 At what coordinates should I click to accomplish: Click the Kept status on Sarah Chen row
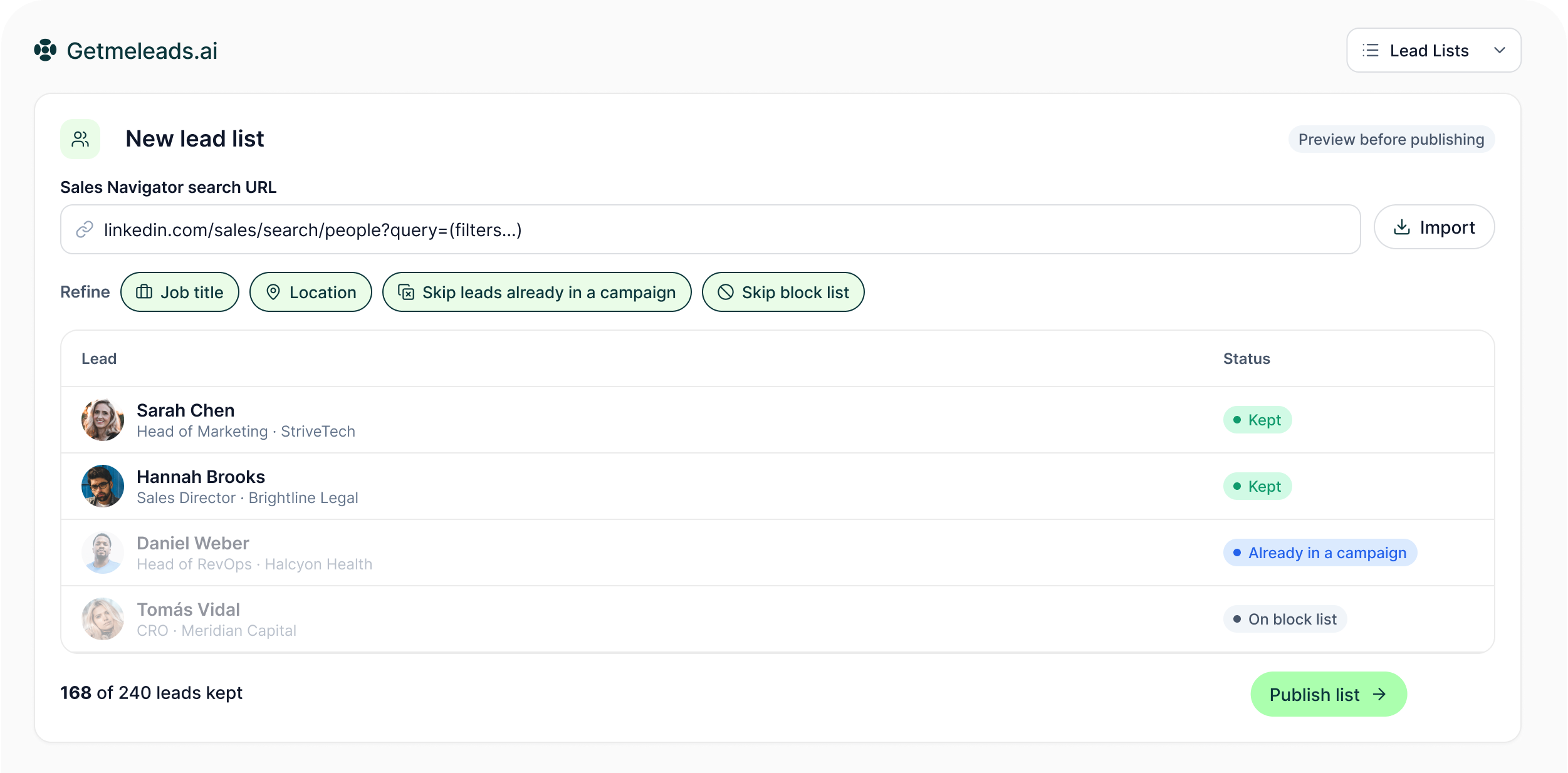[1257, 420]
